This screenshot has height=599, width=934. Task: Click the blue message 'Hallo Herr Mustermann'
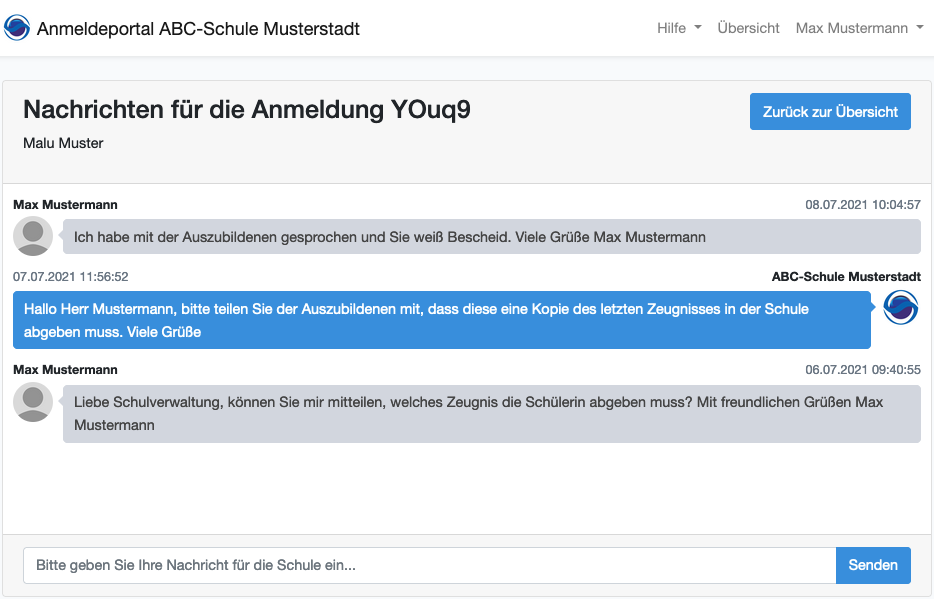[x=441, y=320]
